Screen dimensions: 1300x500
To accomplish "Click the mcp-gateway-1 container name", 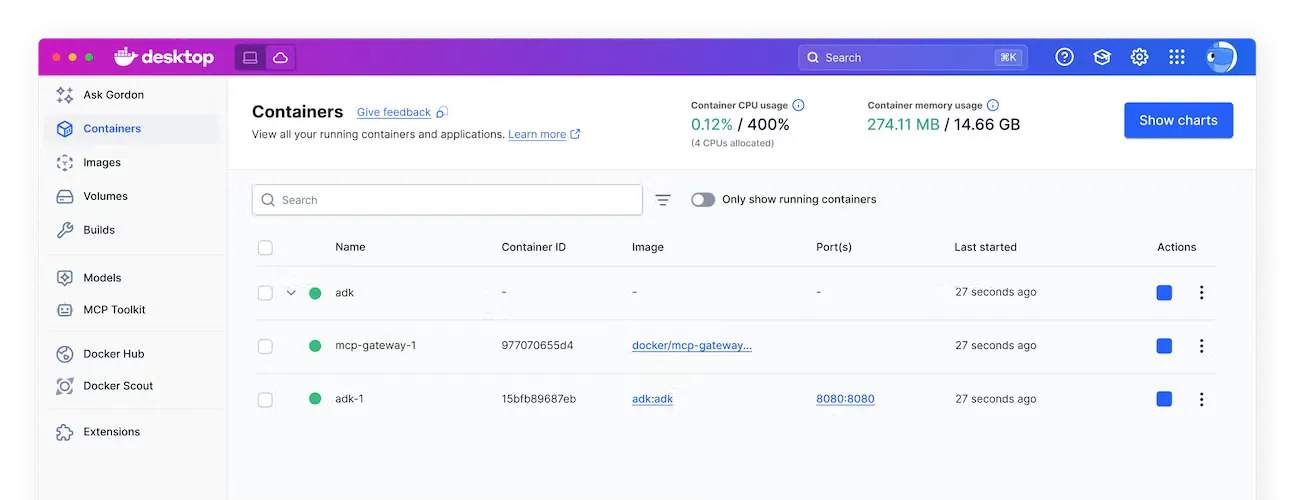I will (x=376, y=346).
